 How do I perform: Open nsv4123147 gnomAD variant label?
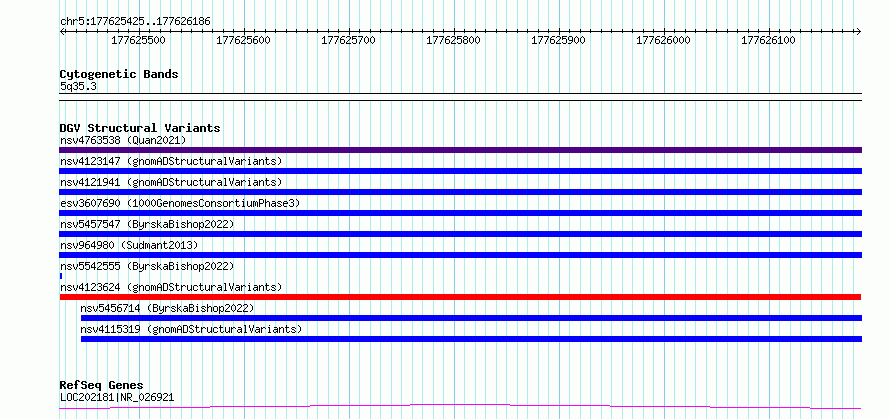pyautogui.click(x=171, y=161)
